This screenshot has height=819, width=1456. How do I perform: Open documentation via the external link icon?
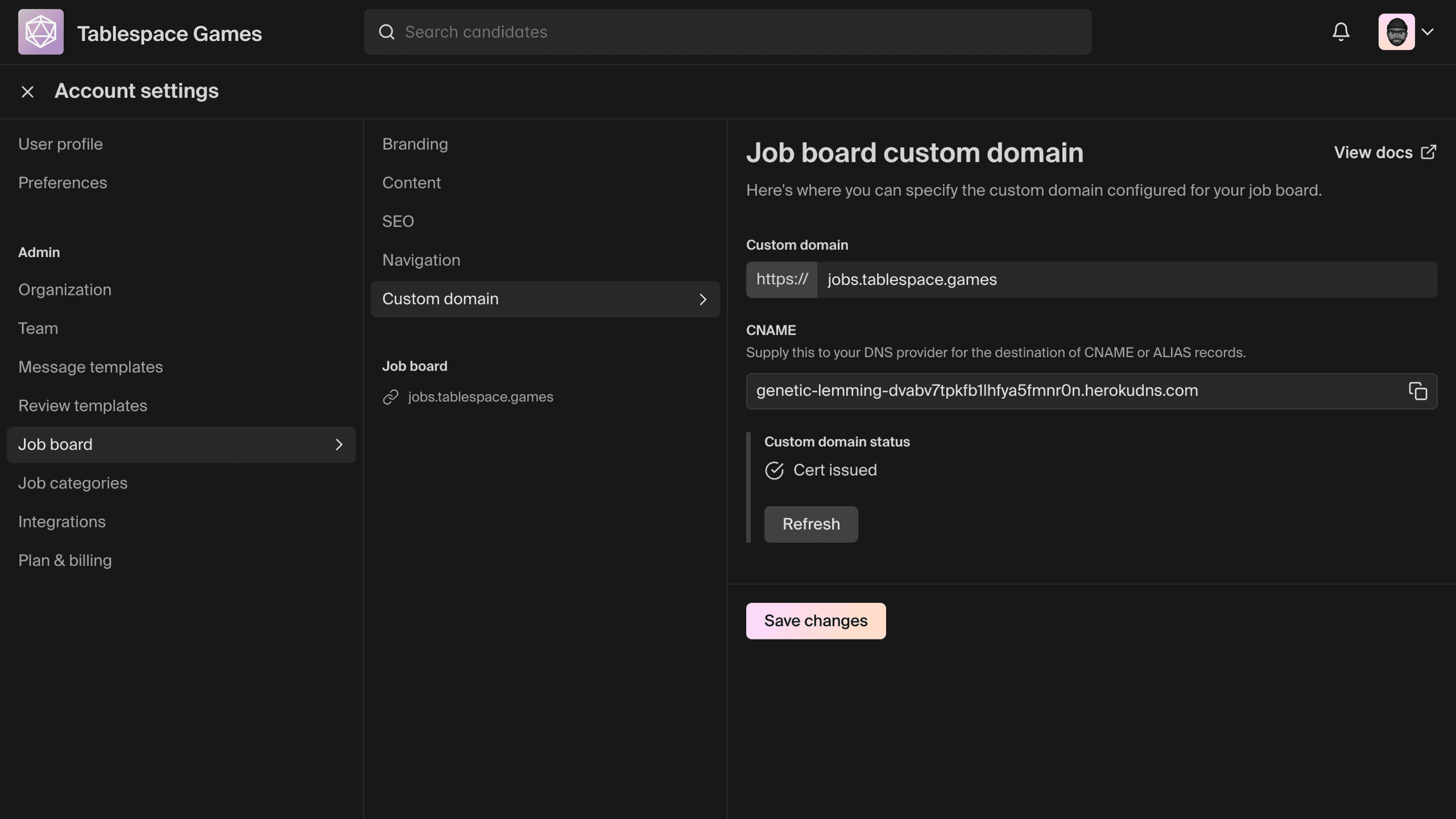(1428, 152)
